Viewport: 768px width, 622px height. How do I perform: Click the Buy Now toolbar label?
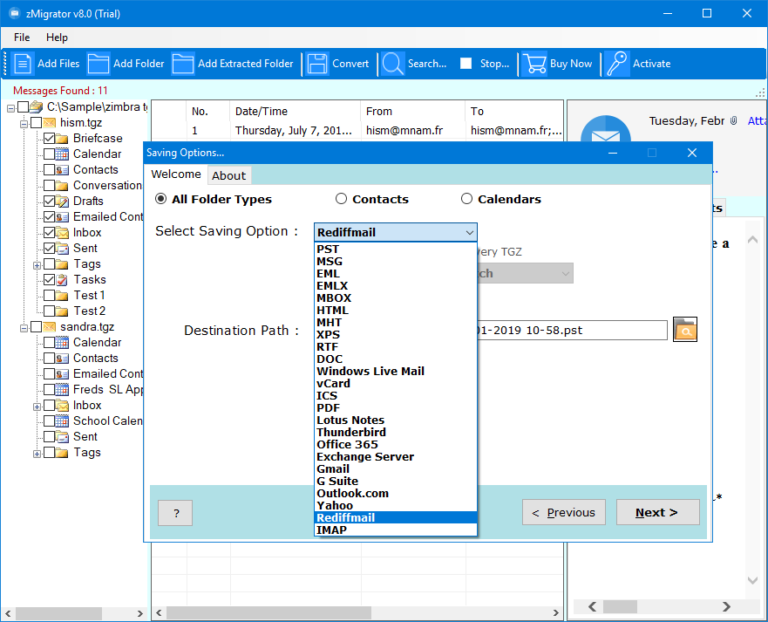click(571, 64)
